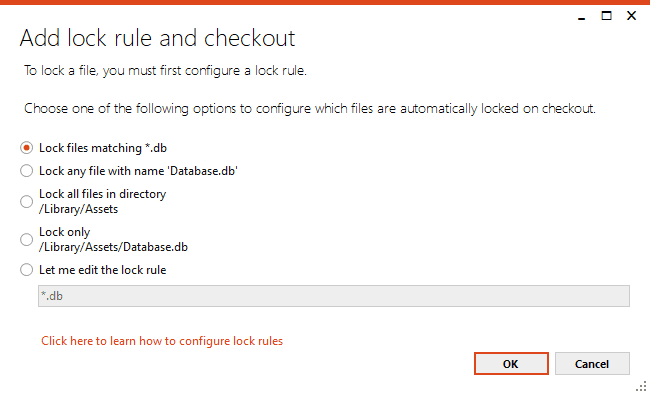Maximize the lock rule dialog window
Screen dimensions: 650x395
606,16
